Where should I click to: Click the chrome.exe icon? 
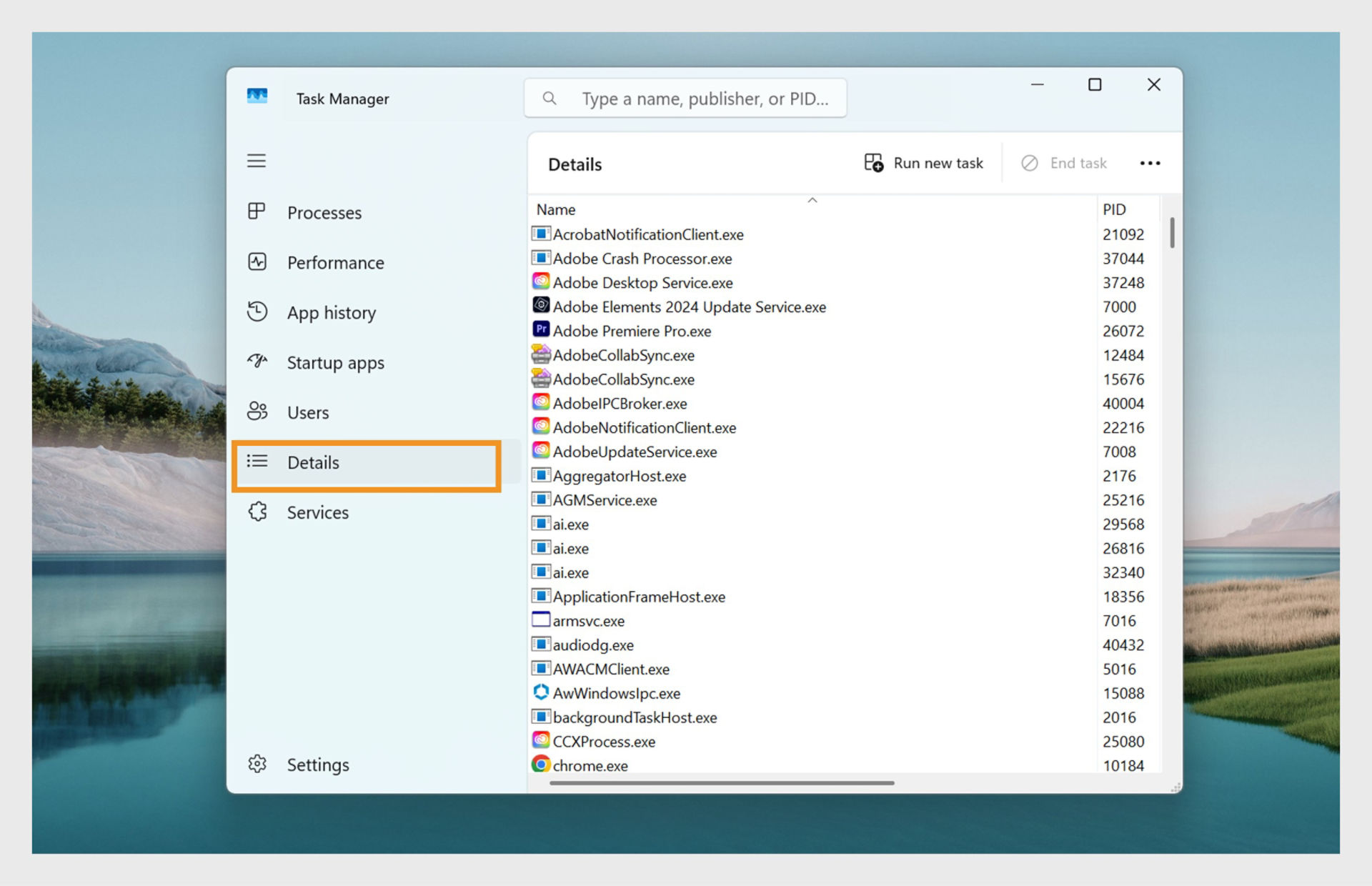point(542,764)
